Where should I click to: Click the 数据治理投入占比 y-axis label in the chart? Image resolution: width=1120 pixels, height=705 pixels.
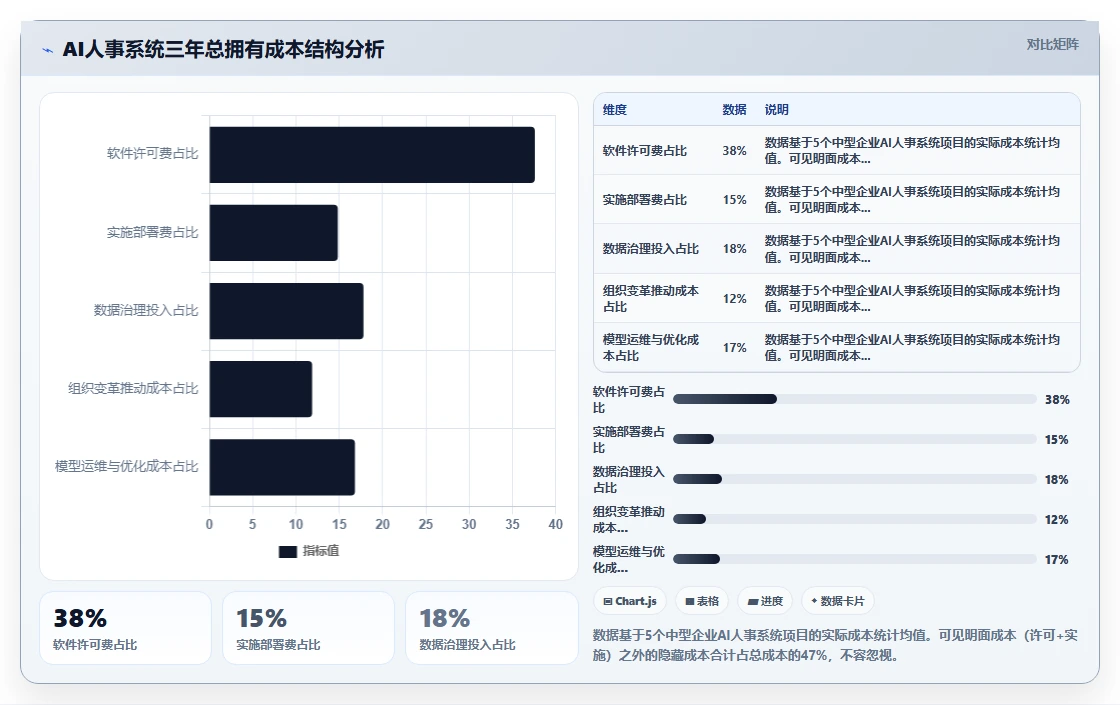click(x=146, y=310)
